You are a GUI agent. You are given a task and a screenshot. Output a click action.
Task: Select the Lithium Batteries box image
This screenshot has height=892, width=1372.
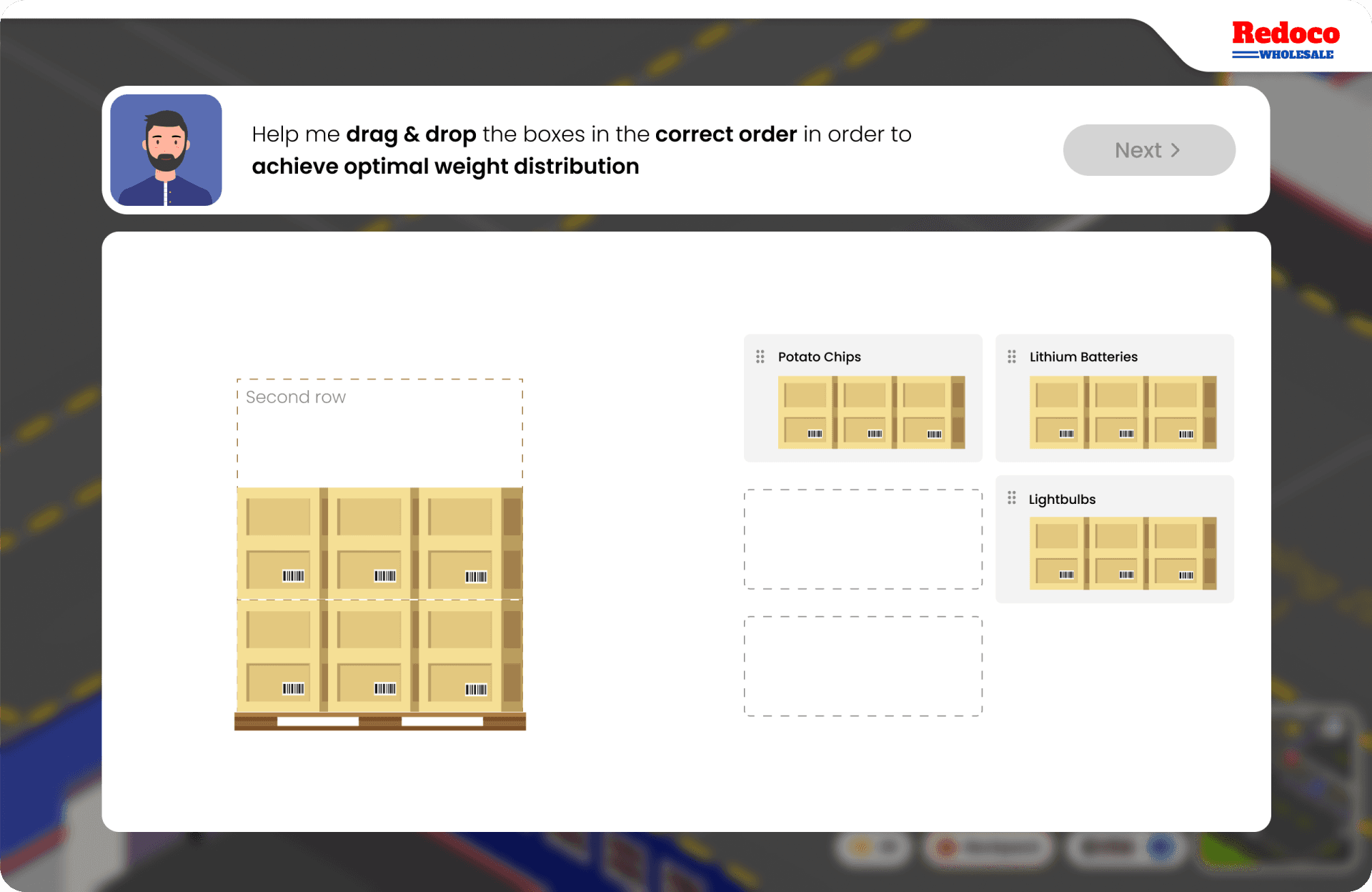[x=1123, y=412]
